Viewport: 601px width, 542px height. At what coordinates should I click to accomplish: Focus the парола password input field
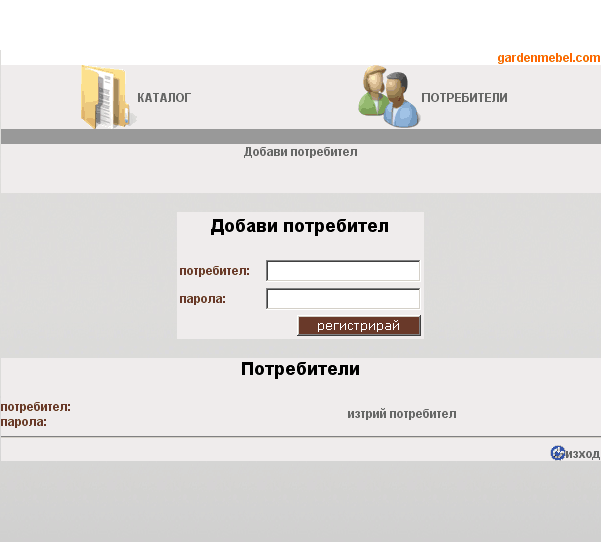coord(343,299)
